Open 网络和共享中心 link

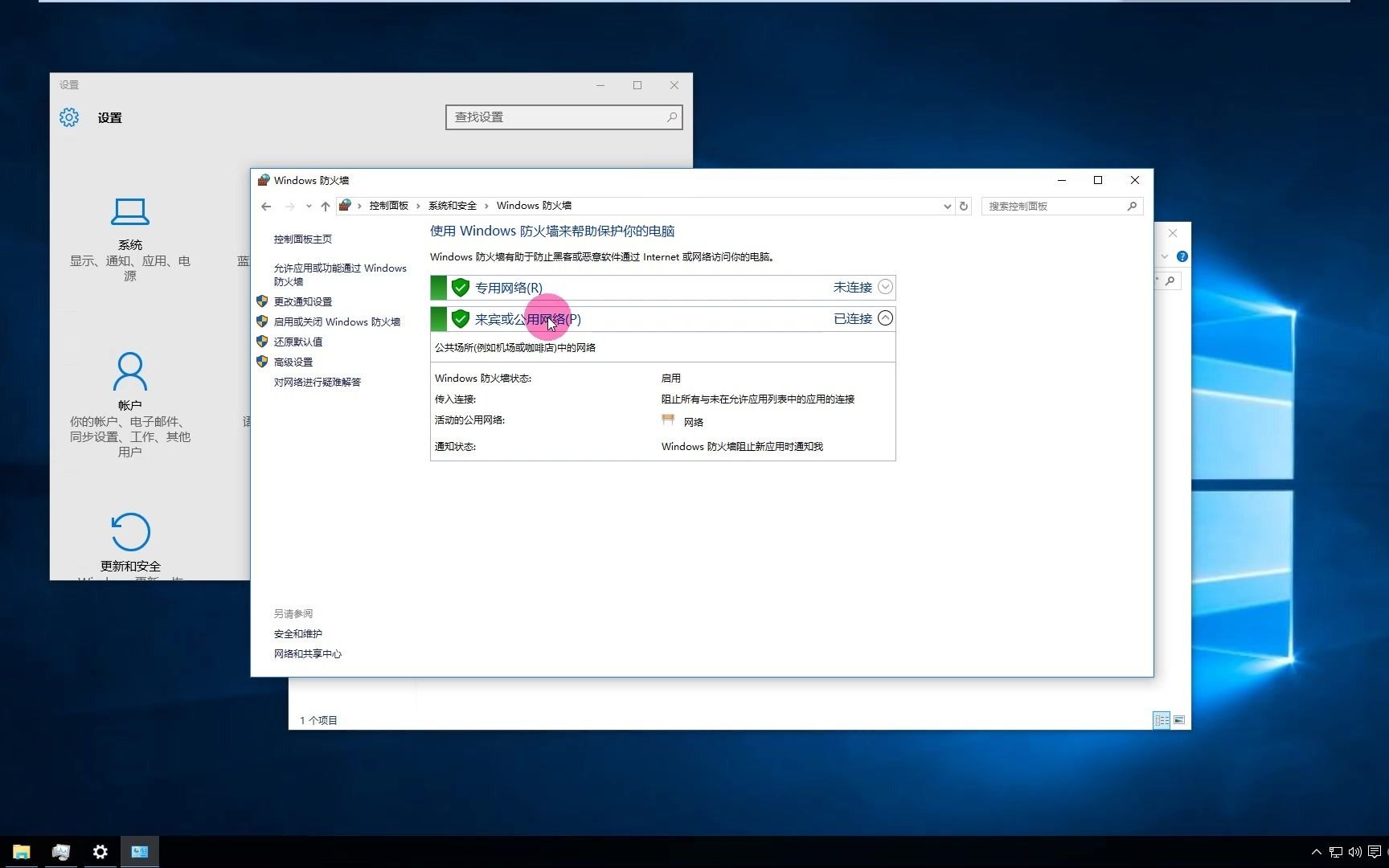[308, 653]
